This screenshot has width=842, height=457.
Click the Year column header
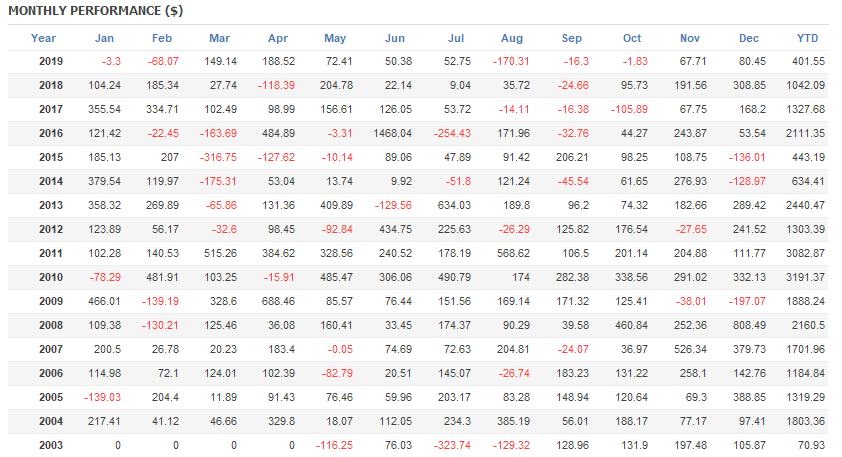pos(43,38)
